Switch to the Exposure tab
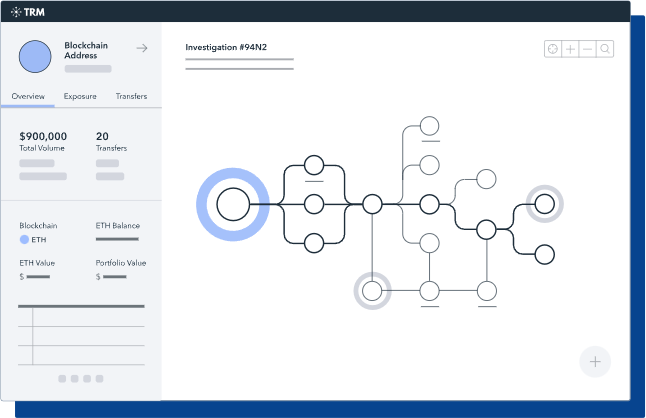Image resolution: width=646 pixels, height=418 pixels. (x=80, y=96)
